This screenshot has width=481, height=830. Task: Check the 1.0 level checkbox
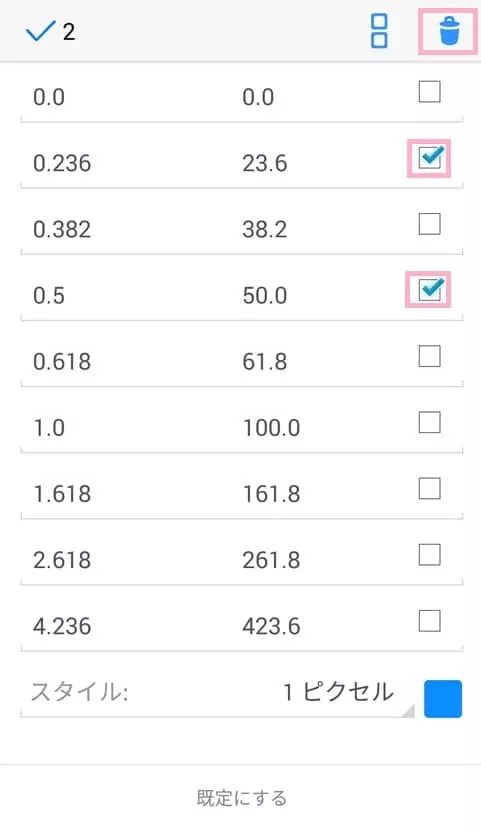[x=430, y=422]
